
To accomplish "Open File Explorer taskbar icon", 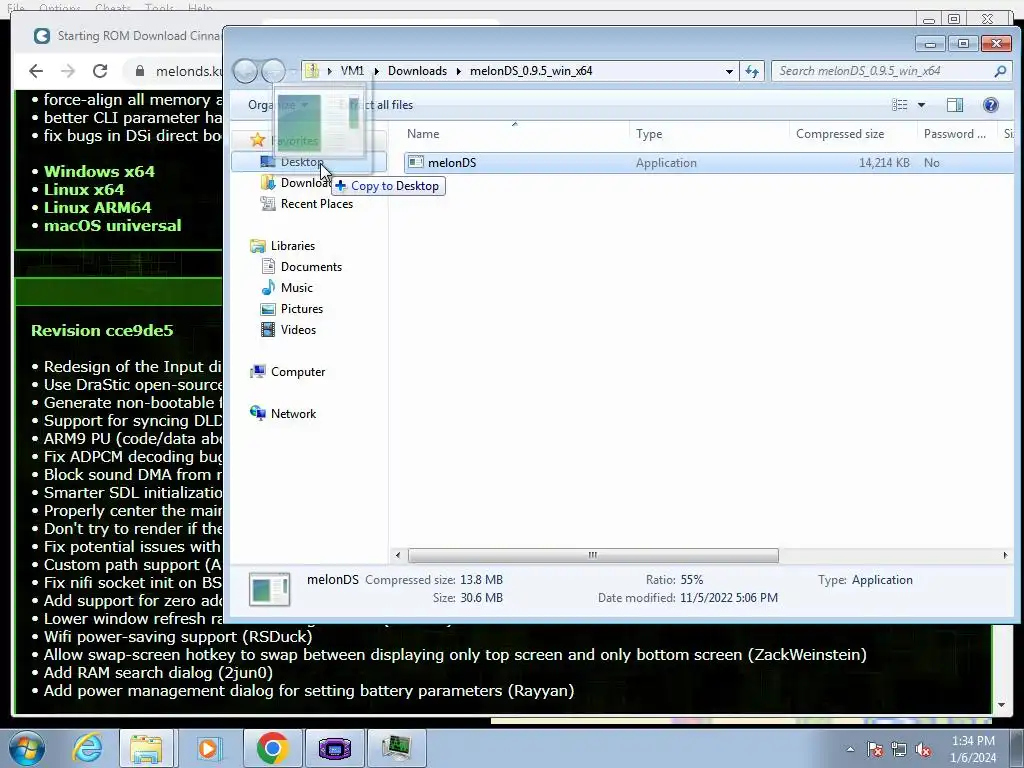I will pyautogui.click(x=146, y=748).
